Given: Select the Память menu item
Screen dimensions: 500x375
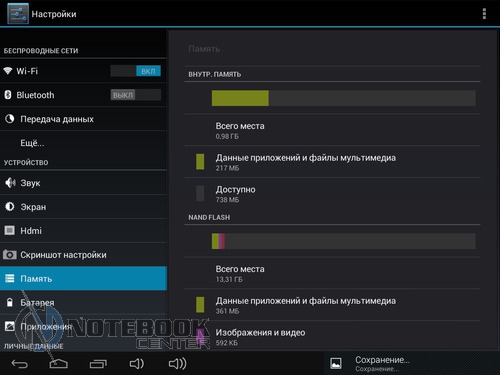Looking at the screenshot, I should click(83, 278).
